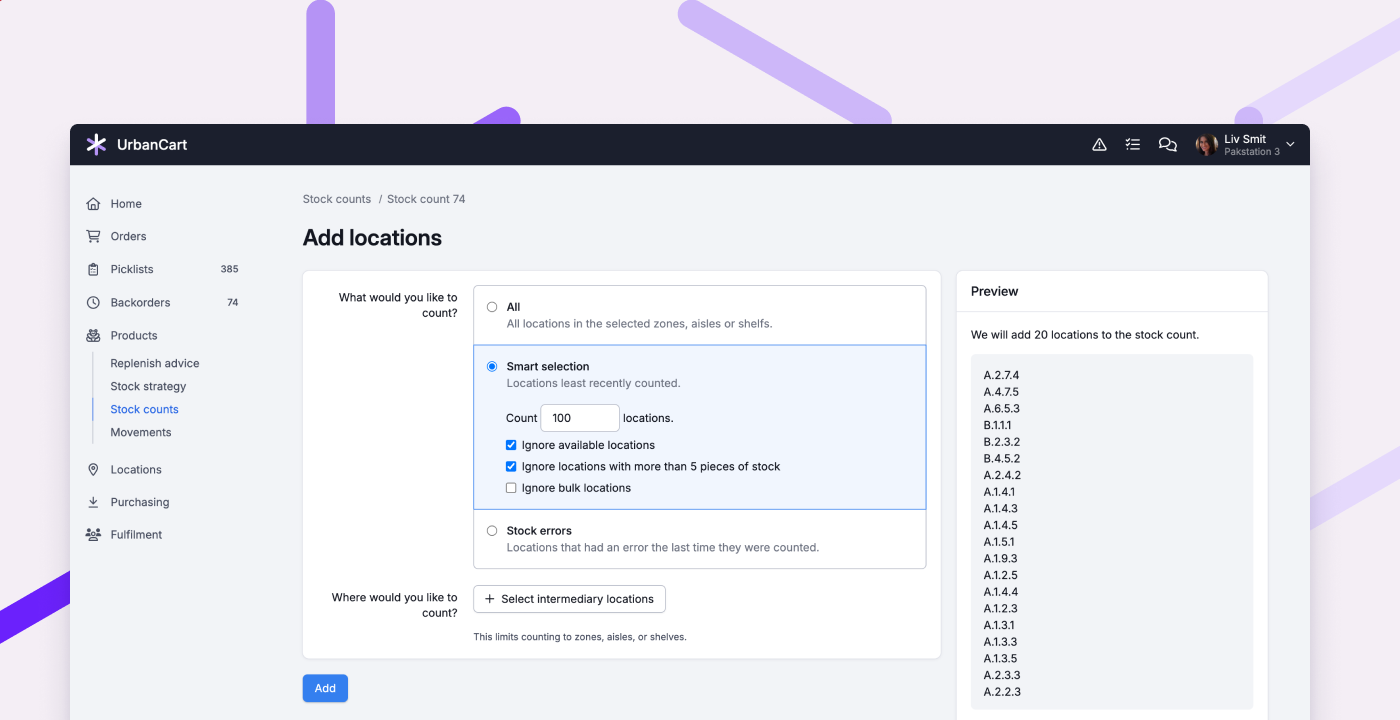The height and width of the screenshot is (720, 1400).
Task: Open Replenish advice in the sidebar
Action: pos(155,362)
